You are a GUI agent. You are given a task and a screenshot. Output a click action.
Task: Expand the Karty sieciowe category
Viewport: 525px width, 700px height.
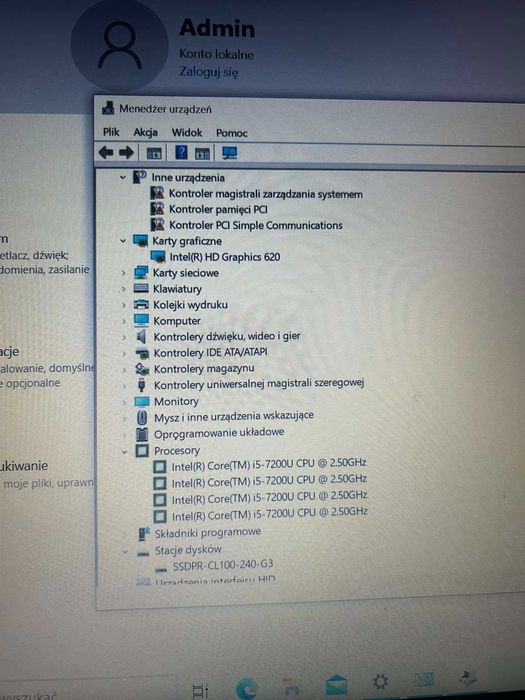pos(124,273)
